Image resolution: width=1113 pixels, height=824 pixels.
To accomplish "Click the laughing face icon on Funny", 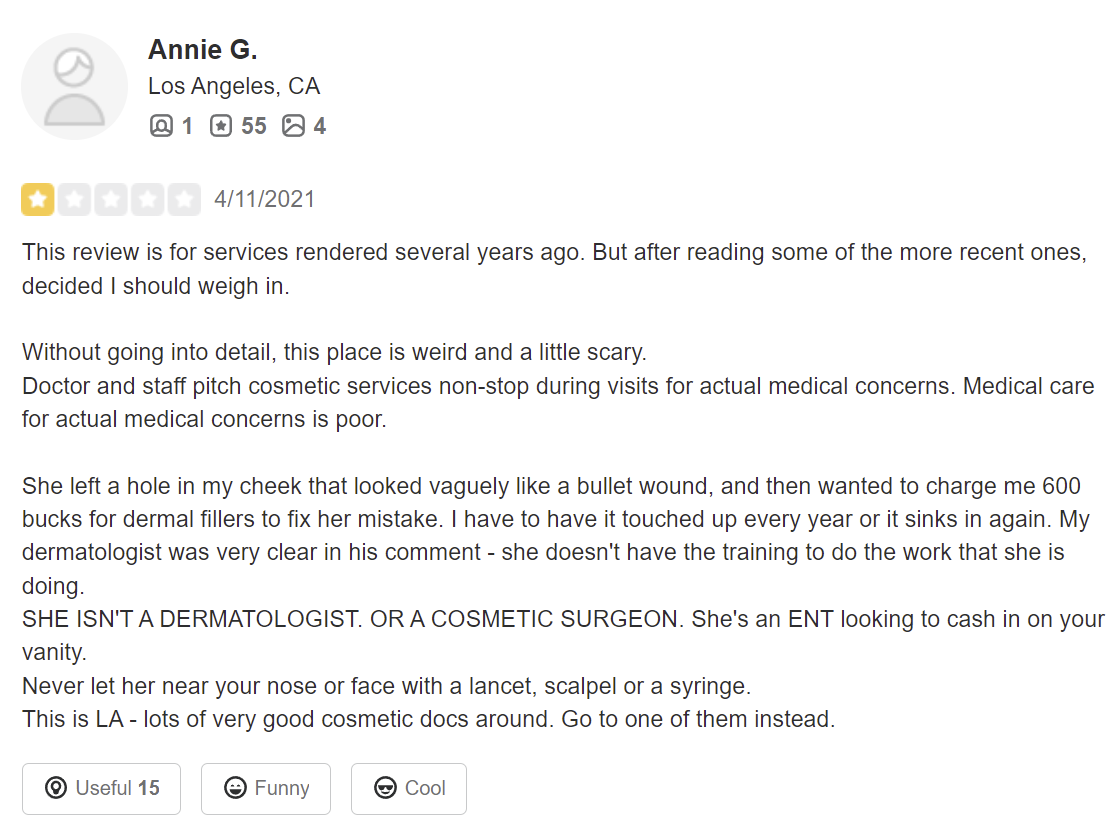I will click(x=235, y=788).
